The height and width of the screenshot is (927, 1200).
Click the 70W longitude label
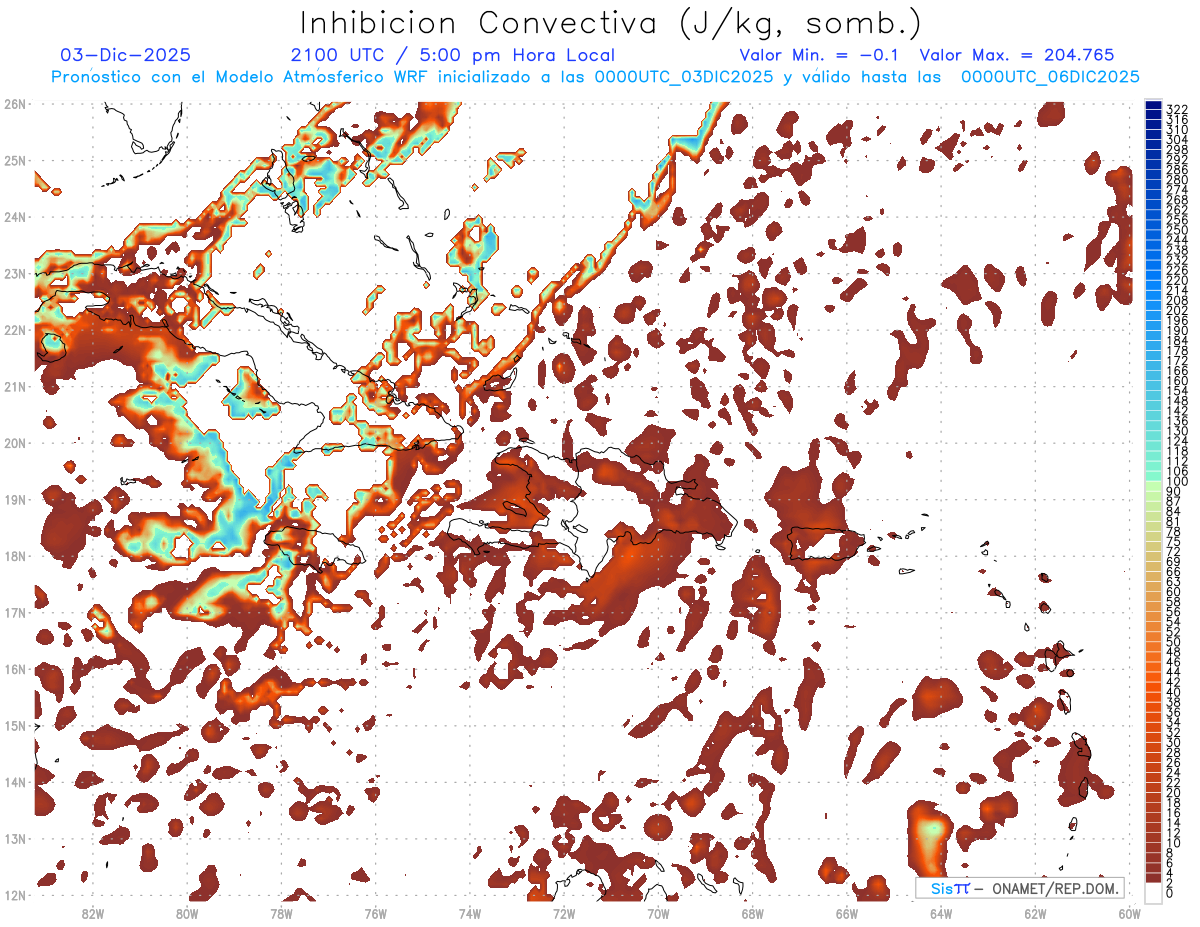[x=658, y=913]
